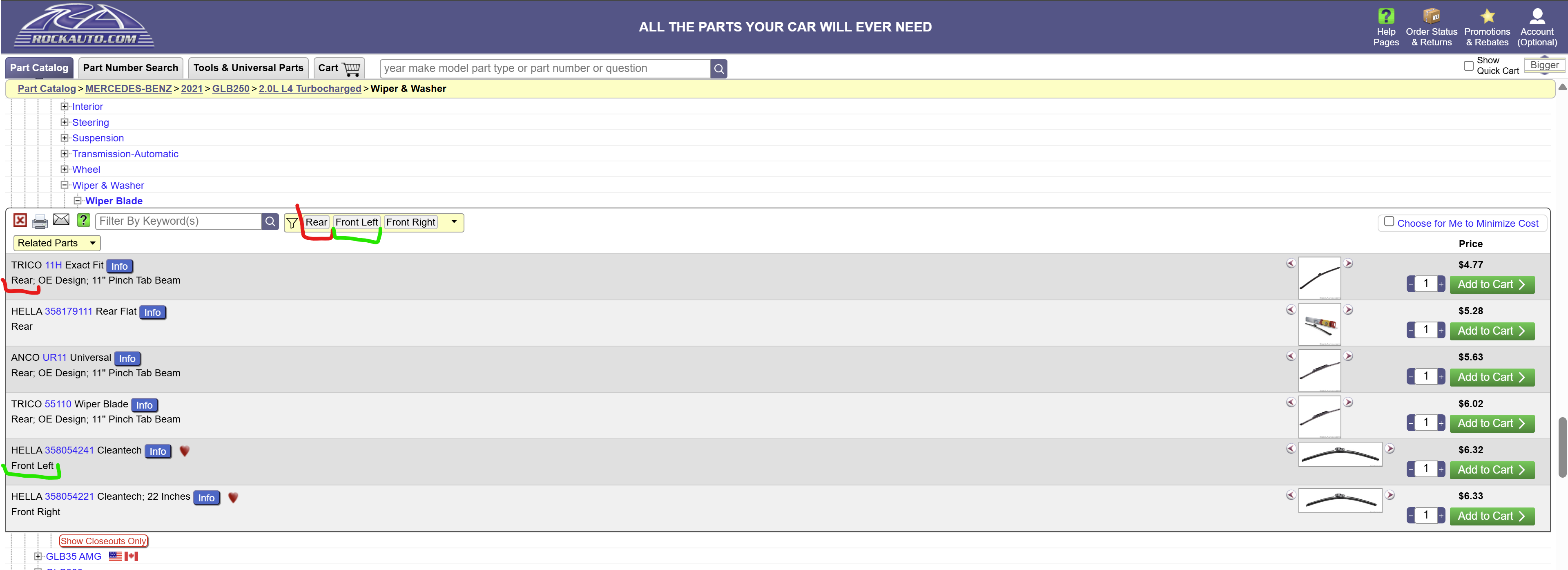Open Tools & Universal Parts tab
This screenshot has width=1568, height=570.
248,68
